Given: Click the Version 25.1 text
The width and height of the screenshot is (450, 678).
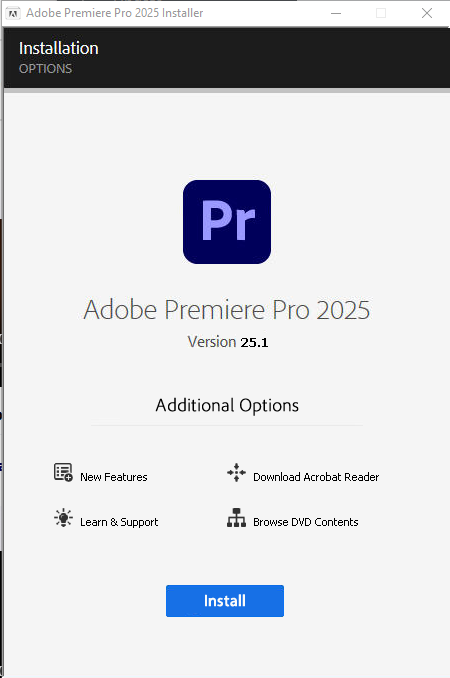Looking at the screenshot, I should point(228,342).
